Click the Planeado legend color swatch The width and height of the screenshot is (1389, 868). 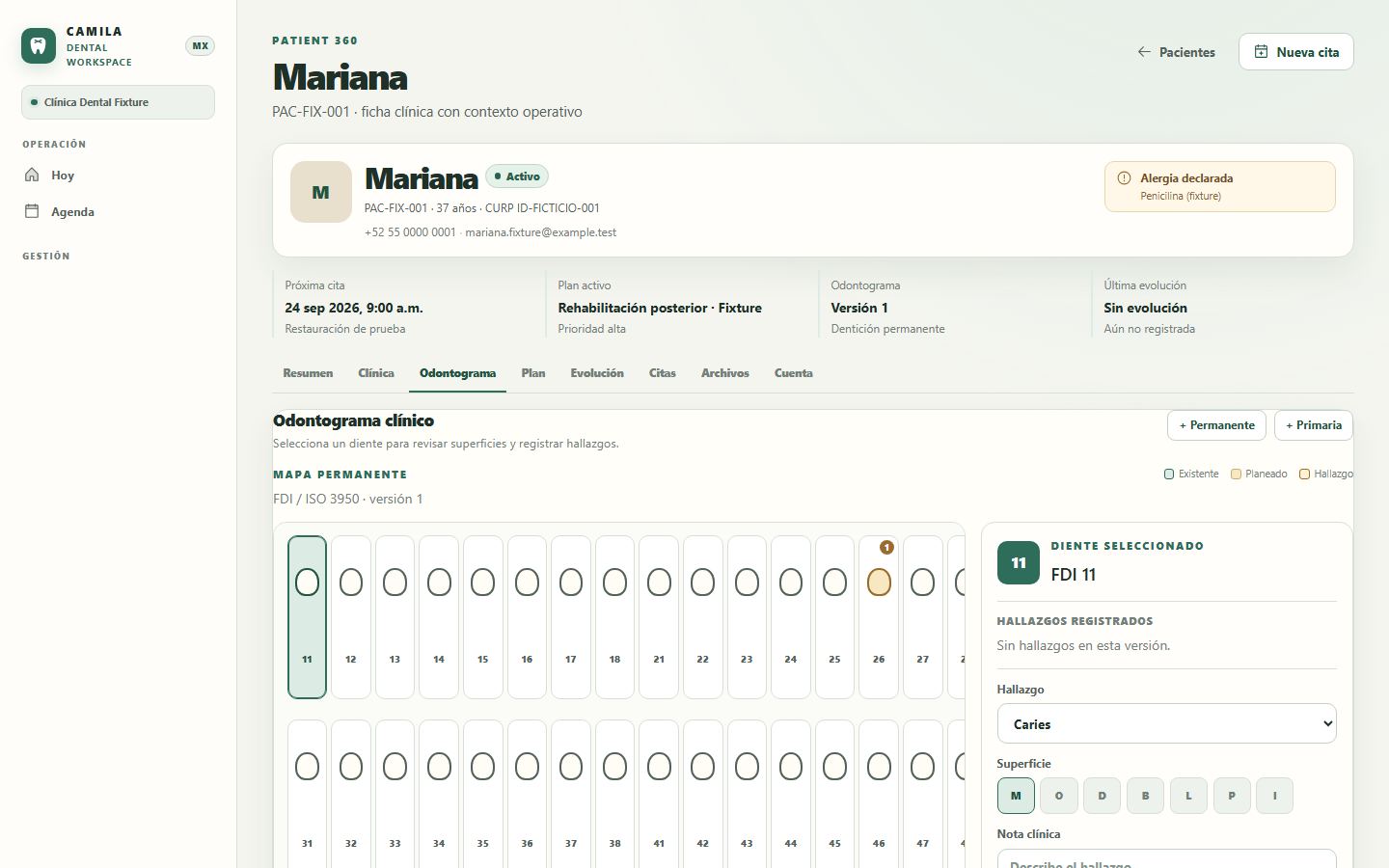tap(1236, 475)
